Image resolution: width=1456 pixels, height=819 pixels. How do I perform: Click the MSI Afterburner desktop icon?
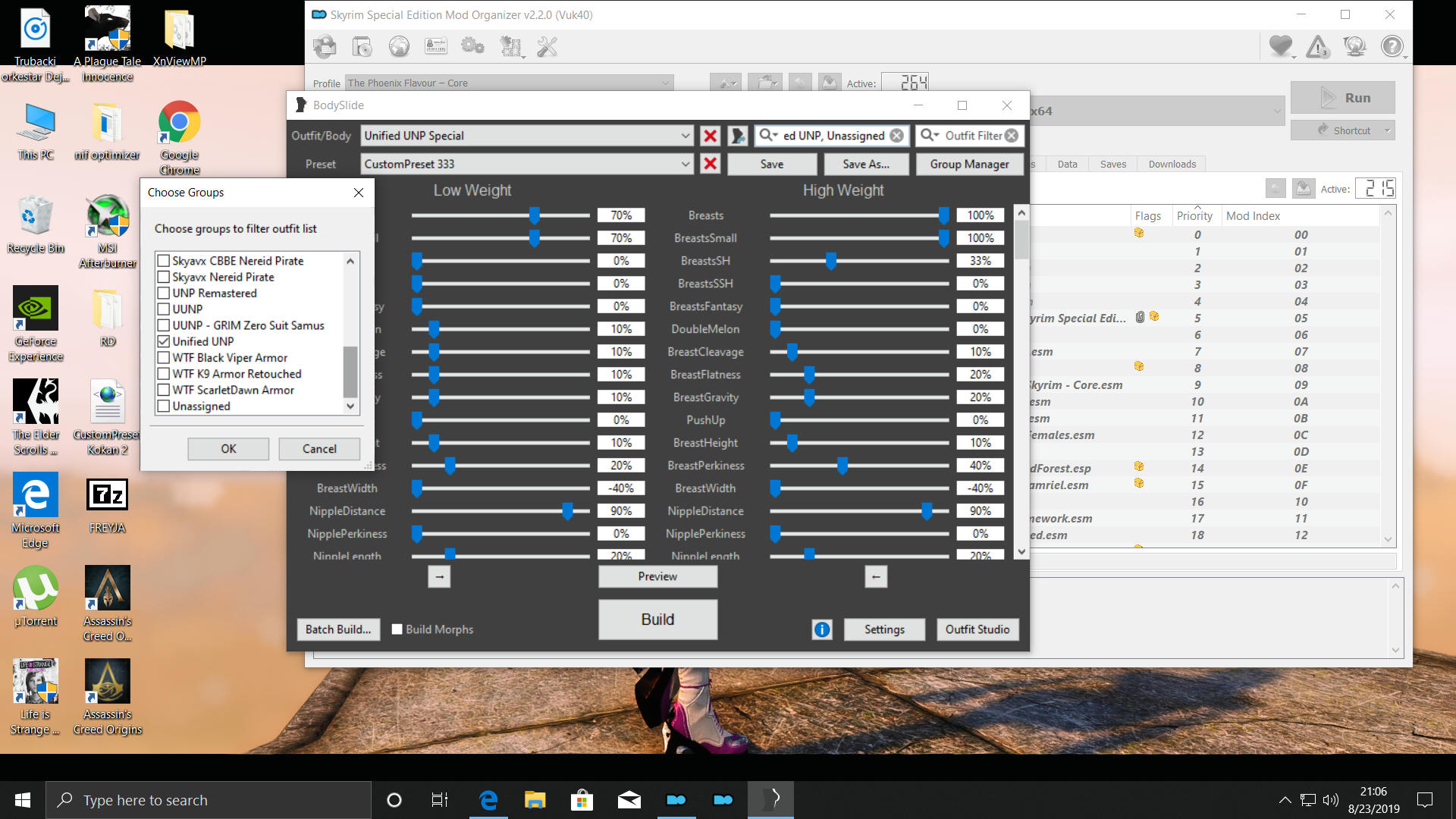[x=108, y=231]
